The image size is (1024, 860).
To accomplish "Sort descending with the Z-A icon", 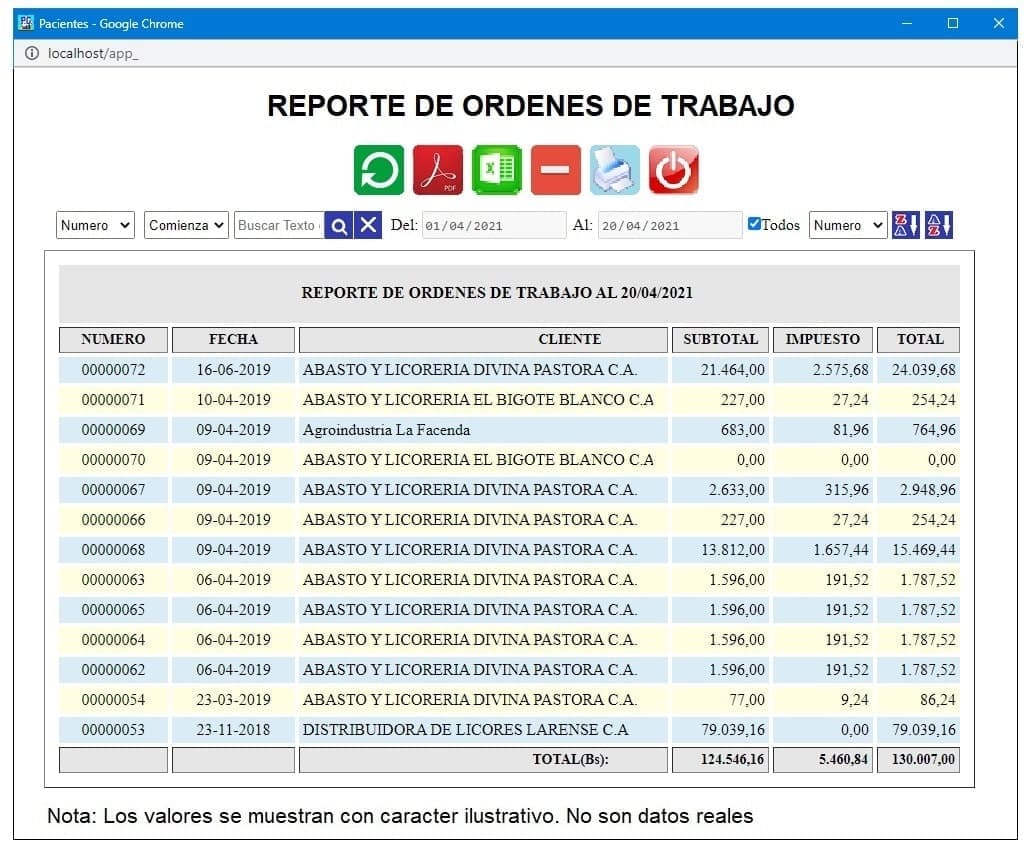I will point(906,225).
